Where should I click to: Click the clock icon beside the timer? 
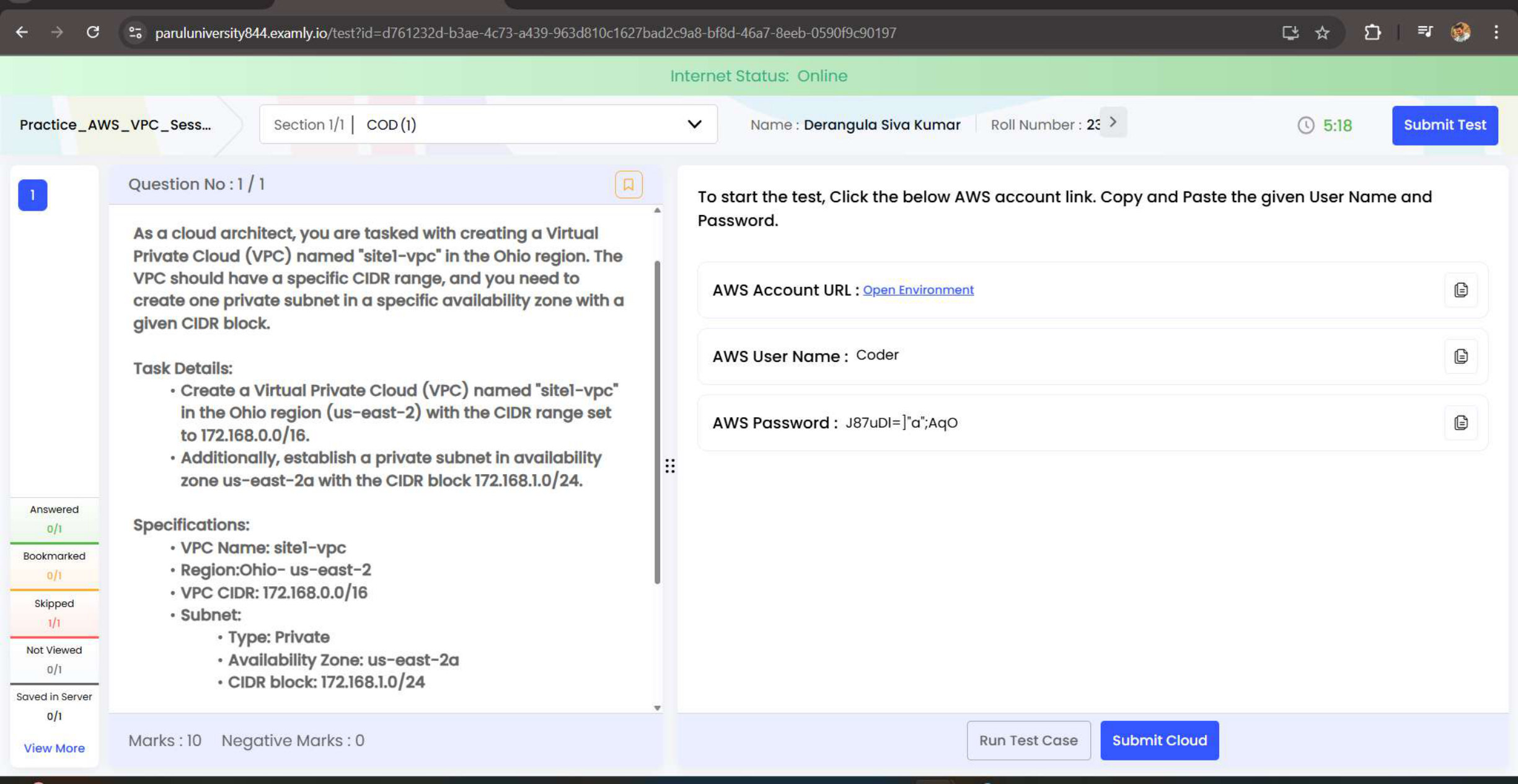[1305, 125]
